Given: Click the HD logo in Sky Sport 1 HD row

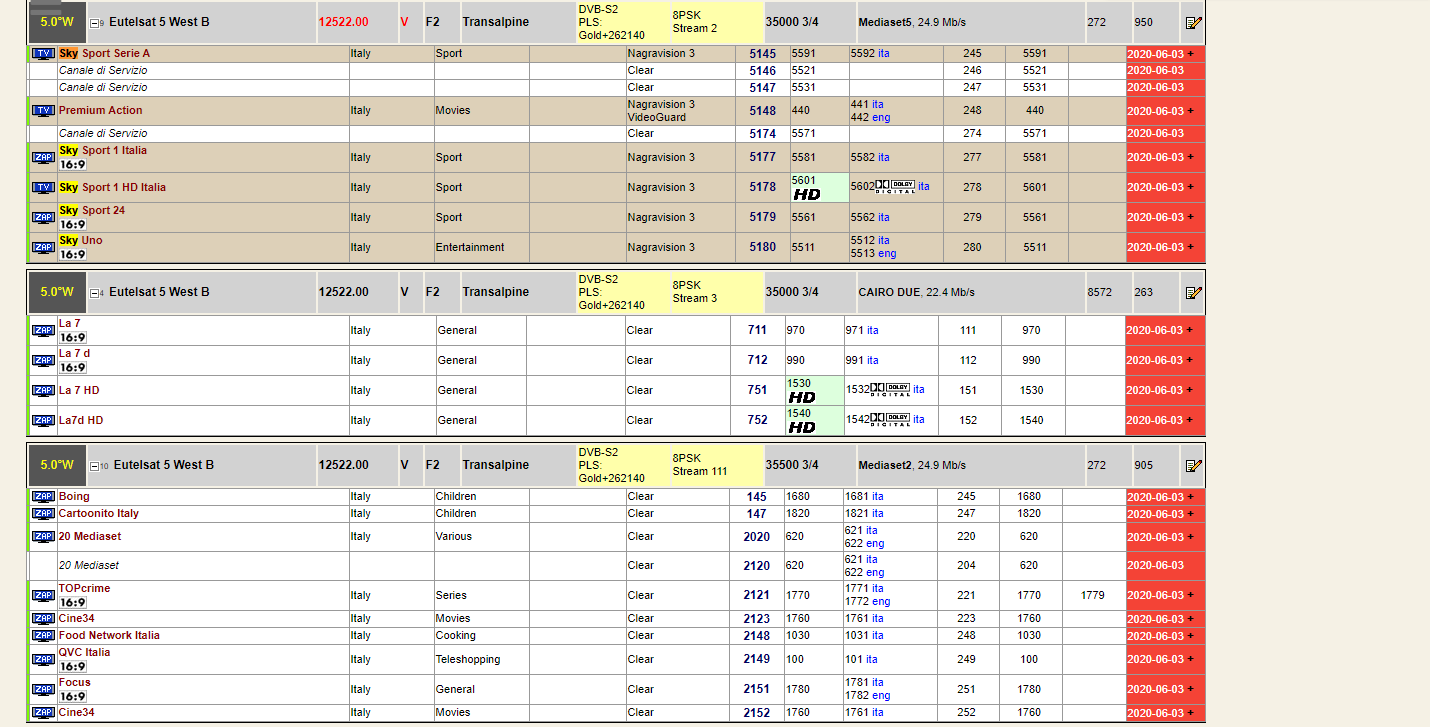Looking at the screenshot, I should (806, 194).
